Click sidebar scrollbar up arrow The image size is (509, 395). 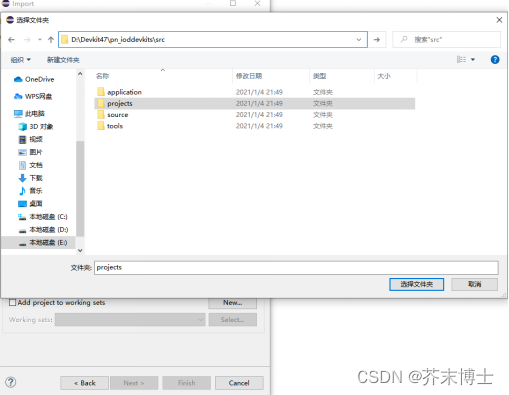(80, 74)
